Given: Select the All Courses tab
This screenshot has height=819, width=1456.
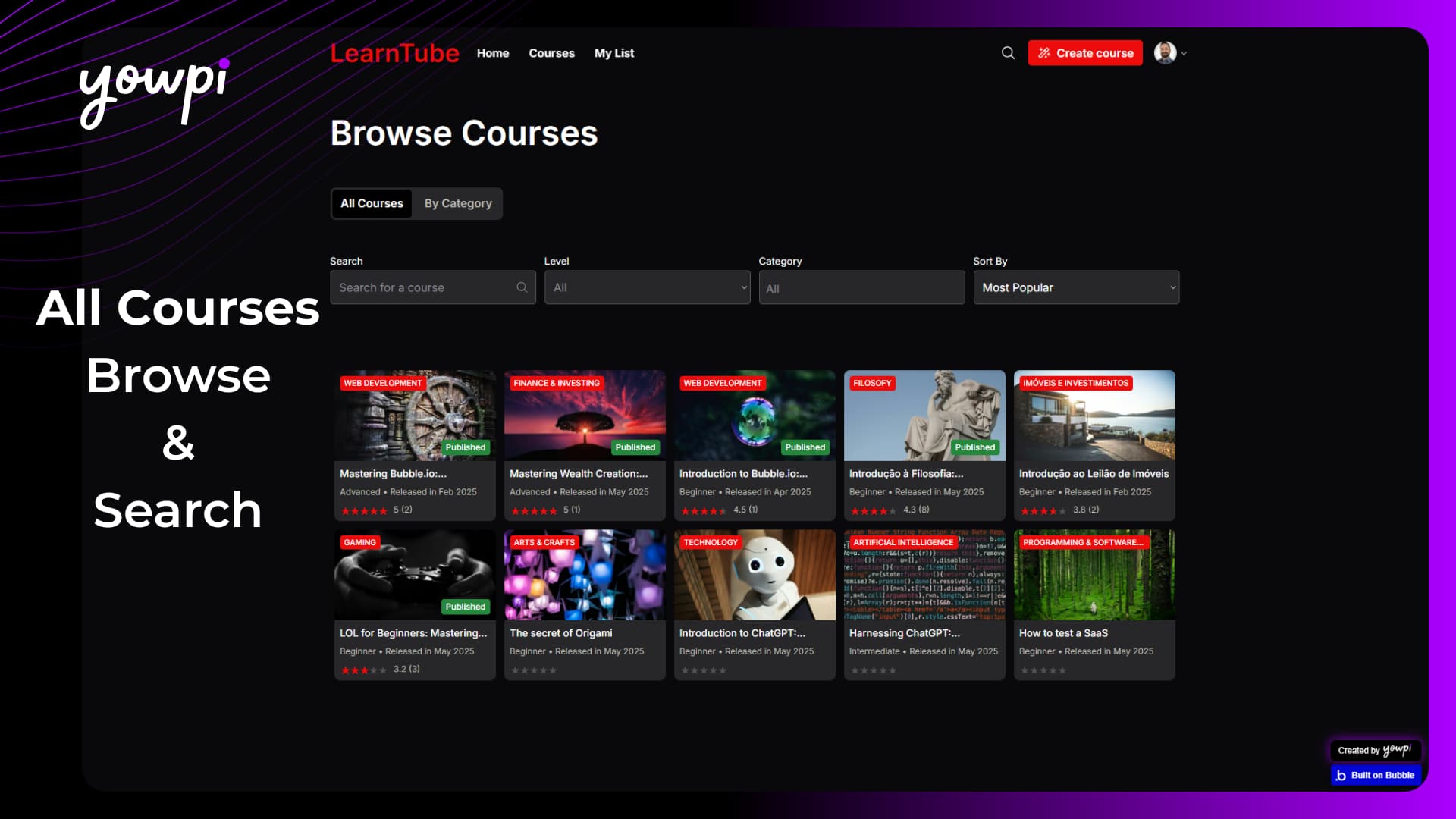Looking at the screenshot, I should 372,203.
